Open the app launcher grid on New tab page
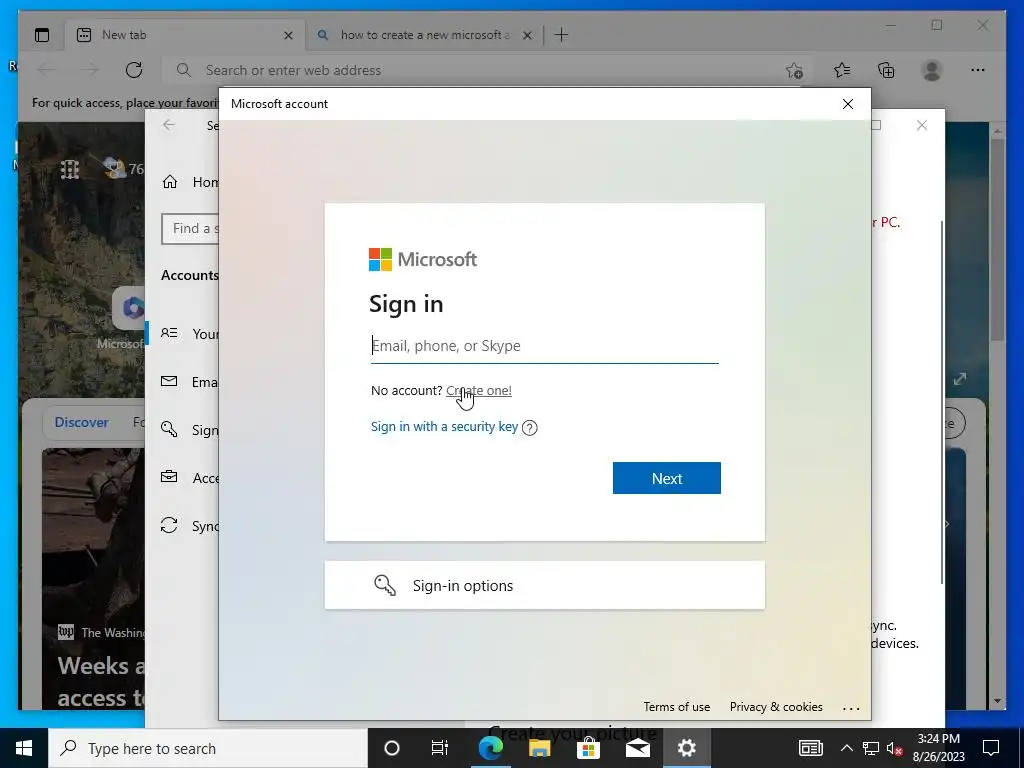The height and width of the screenshot is (768, 1024). click(x=69, y=170)
